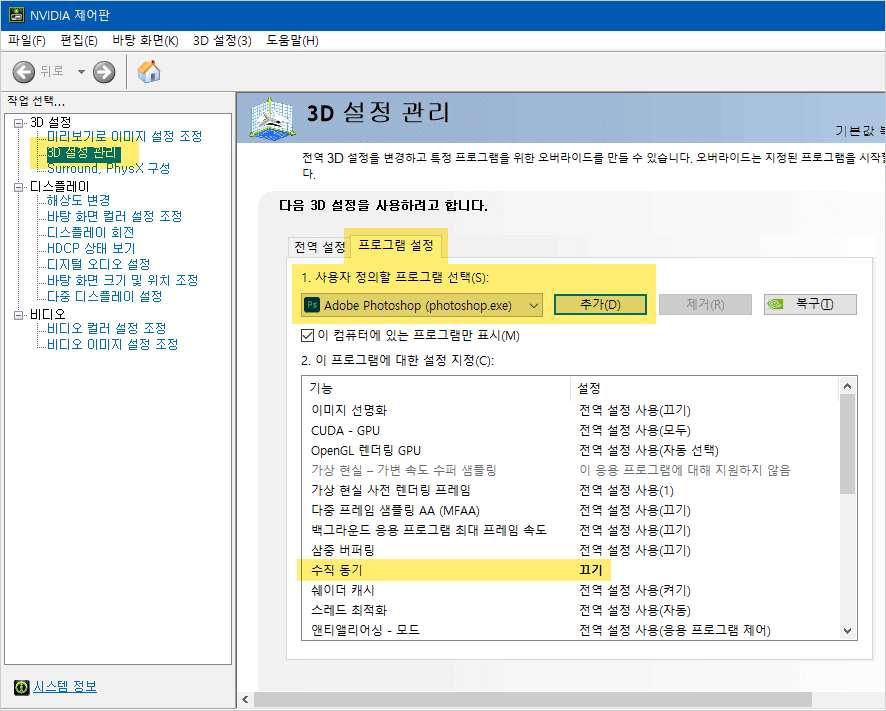Open 비디오 이미지 설정 조정 page
This screenshot has width=886, height=711.
pos(112,344)
